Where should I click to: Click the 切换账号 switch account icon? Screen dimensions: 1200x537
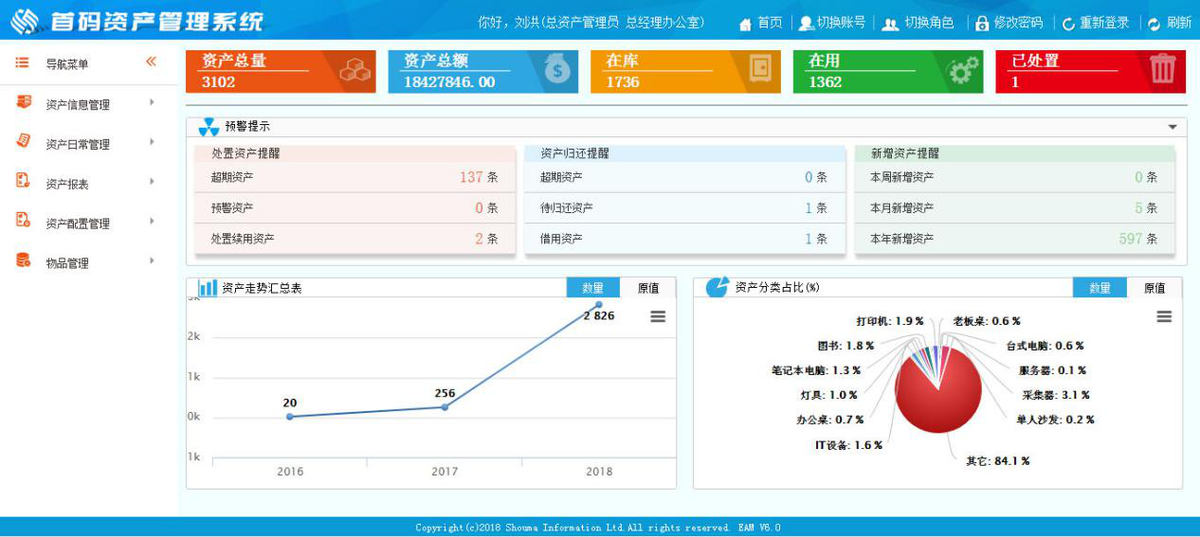tap(806, 23)
